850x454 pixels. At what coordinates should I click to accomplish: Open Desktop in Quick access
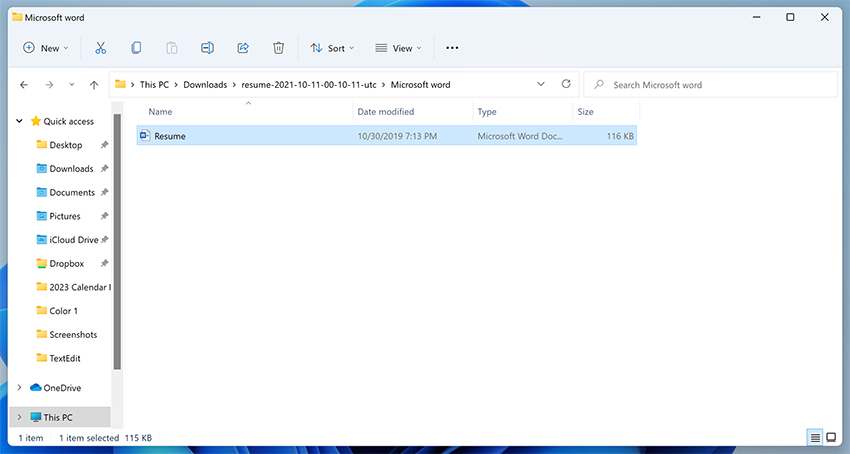pos(66,145)
